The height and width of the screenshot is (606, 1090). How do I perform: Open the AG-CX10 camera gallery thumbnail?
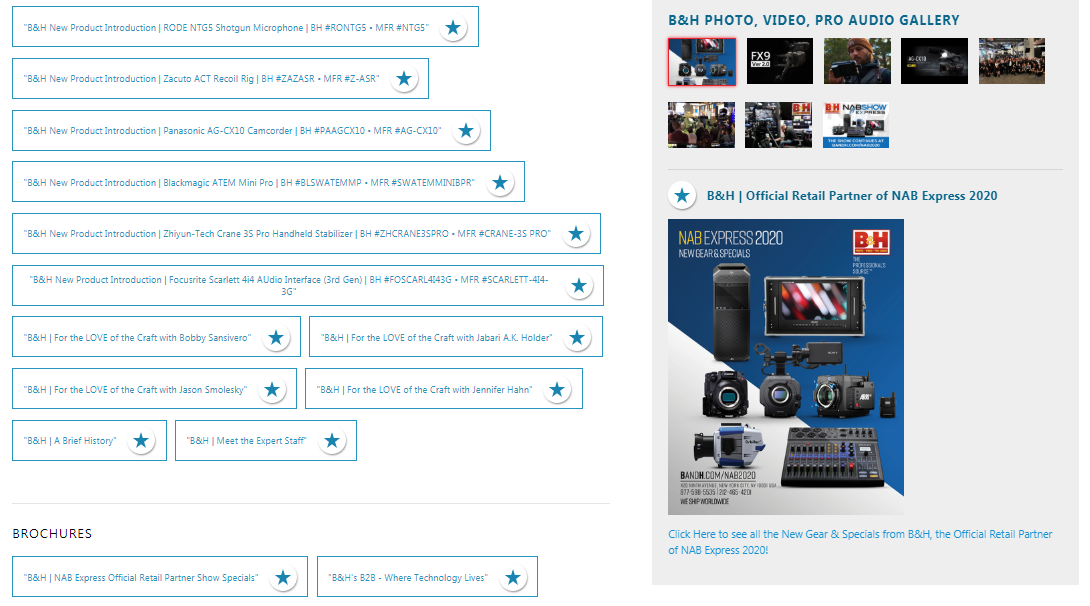click(x=934, y=61)
